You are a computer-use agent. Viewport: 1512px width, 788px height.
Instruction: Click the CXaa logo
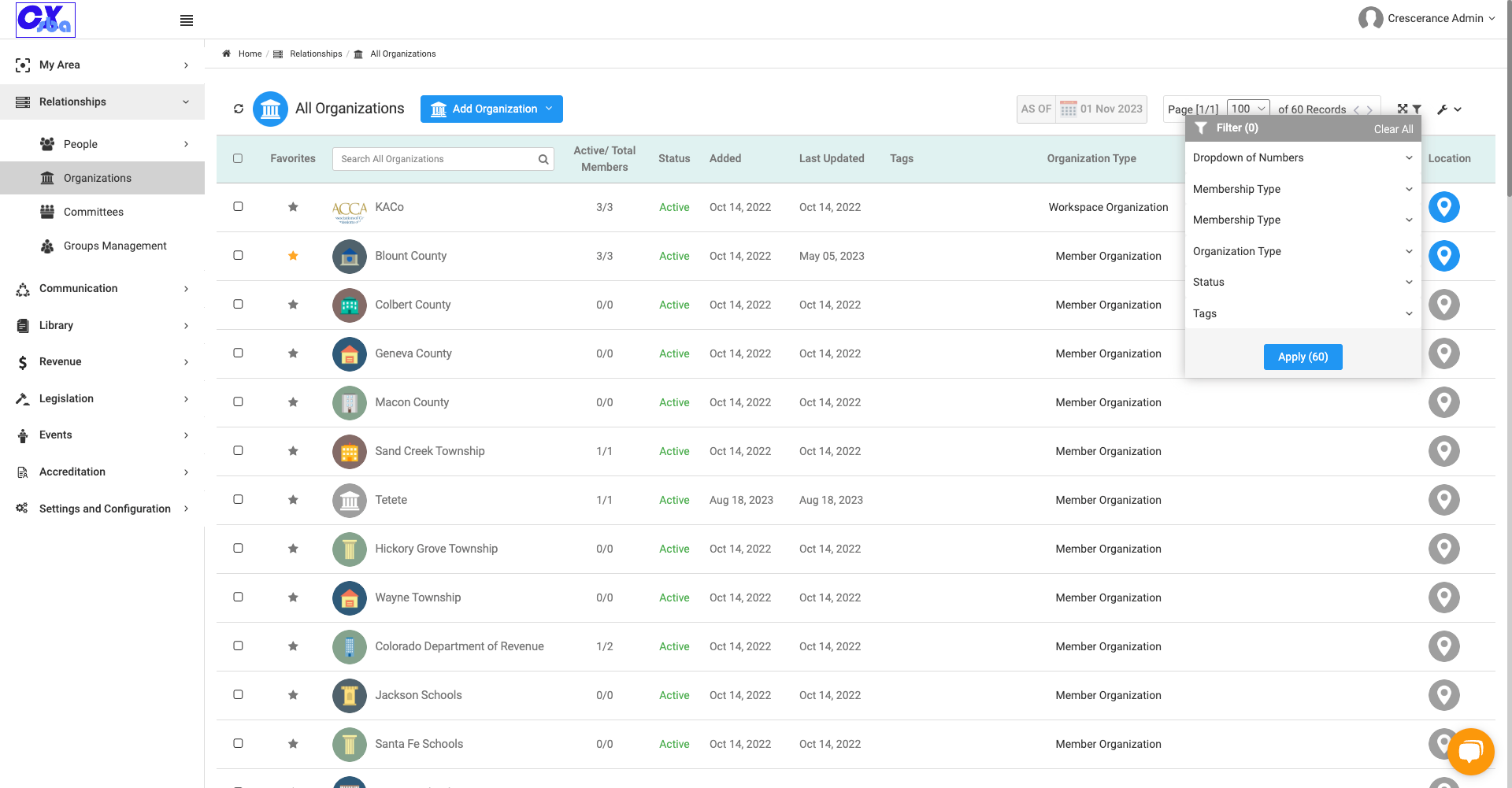tap(46, 20)
